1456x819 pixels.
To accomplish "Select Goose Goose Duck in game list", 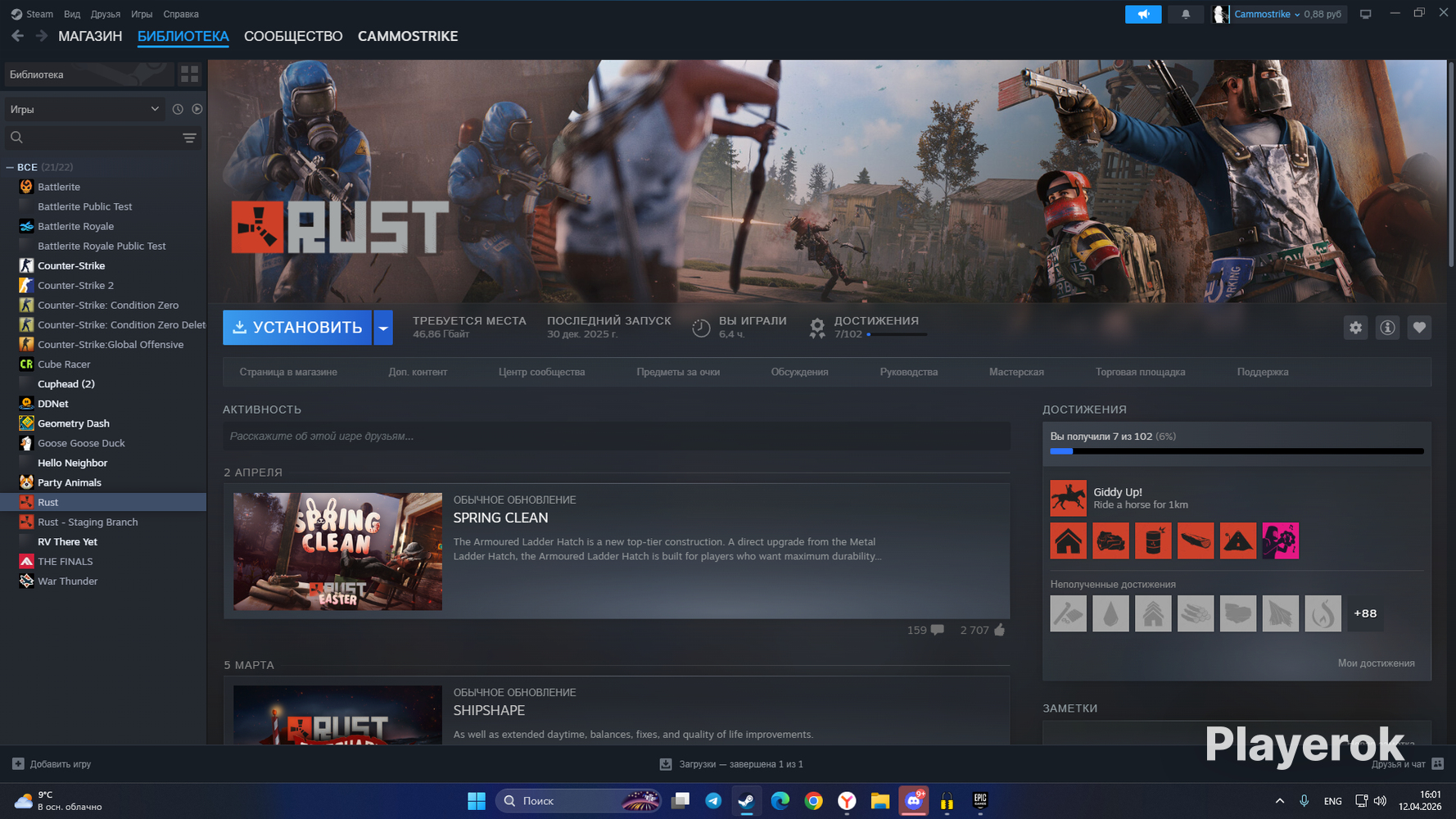I will [x=81, y=443].
